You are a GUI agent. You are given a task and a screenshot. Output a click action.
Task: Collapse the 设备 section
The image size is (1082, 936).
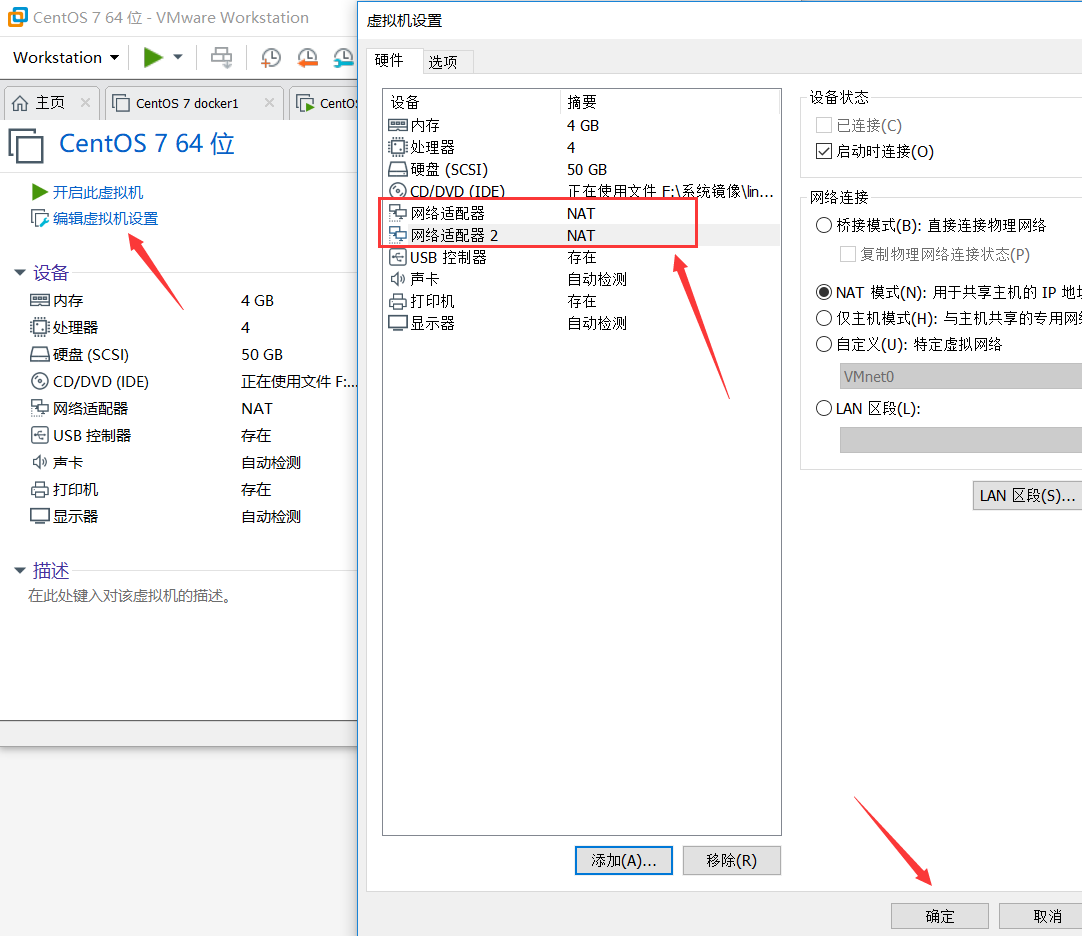click(x=20, y=273)
